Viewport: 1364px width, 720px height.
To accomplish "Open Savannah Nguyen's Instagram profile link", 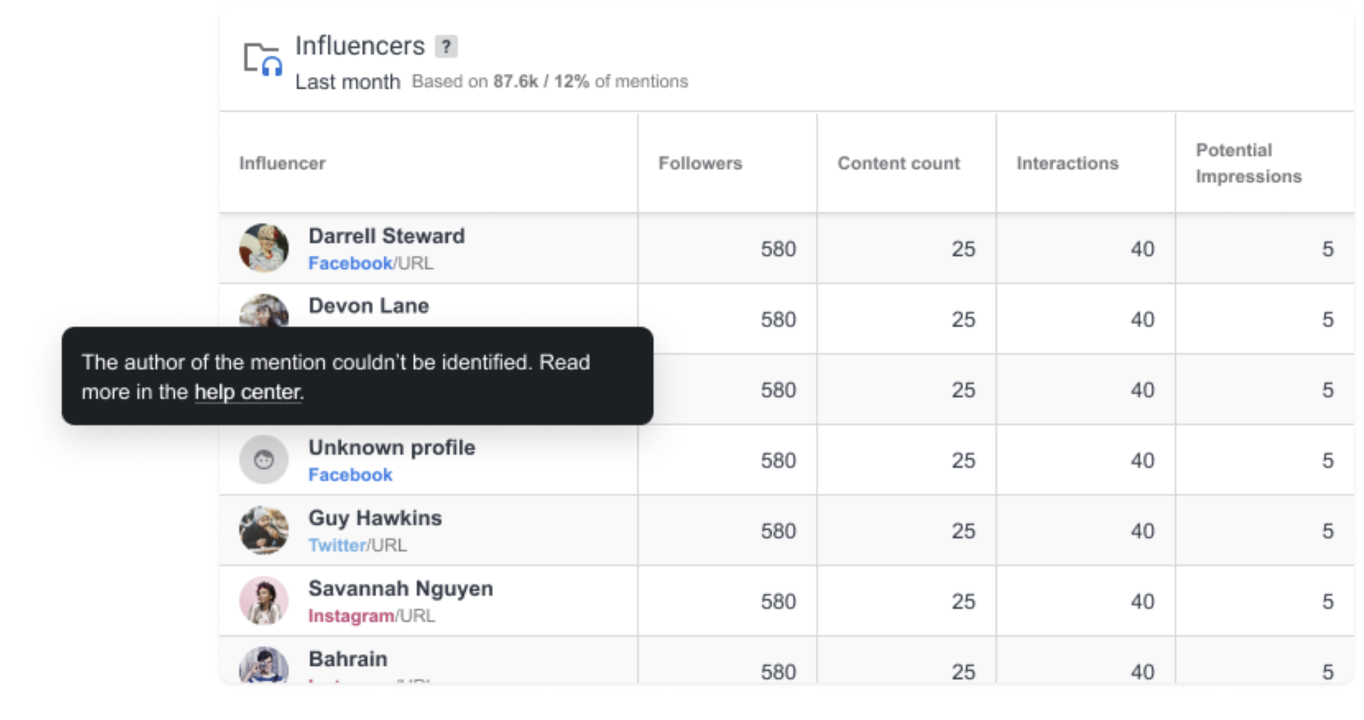I will click(351, 616).
